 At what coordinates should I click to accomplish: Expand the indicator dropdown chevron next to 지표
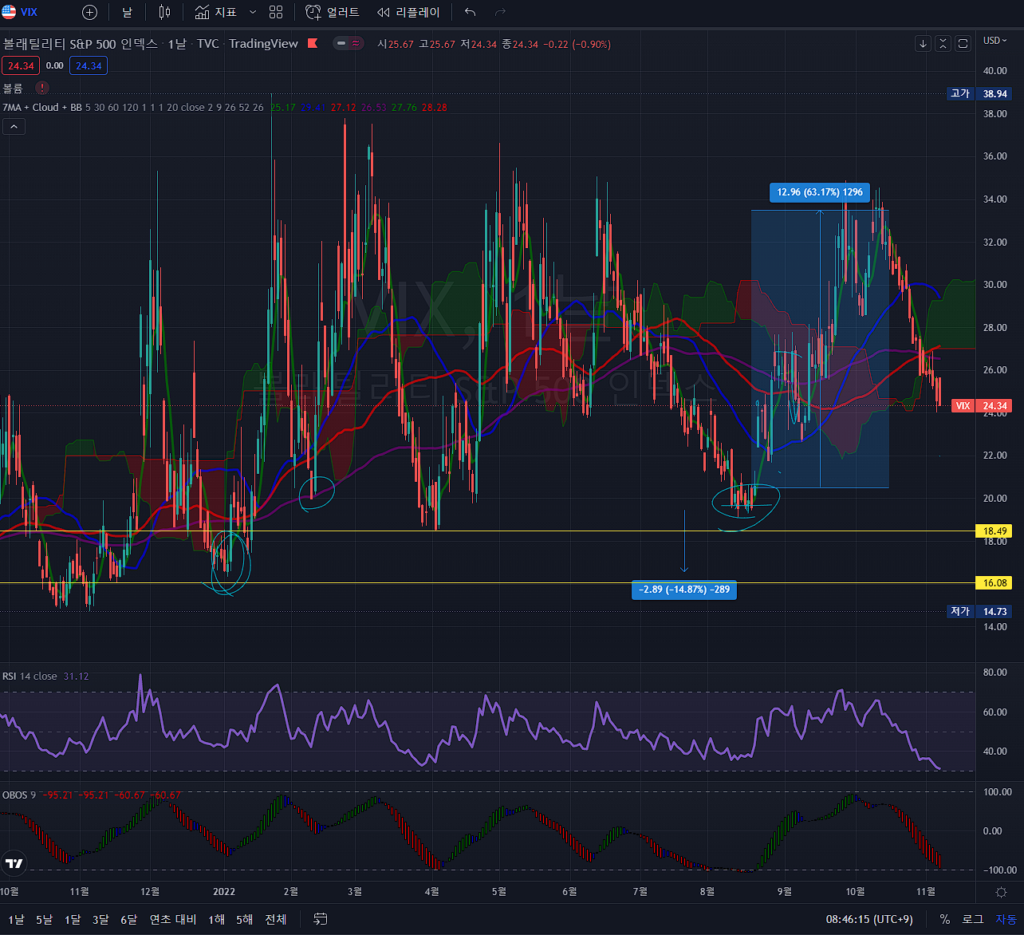tap(252, 12)
